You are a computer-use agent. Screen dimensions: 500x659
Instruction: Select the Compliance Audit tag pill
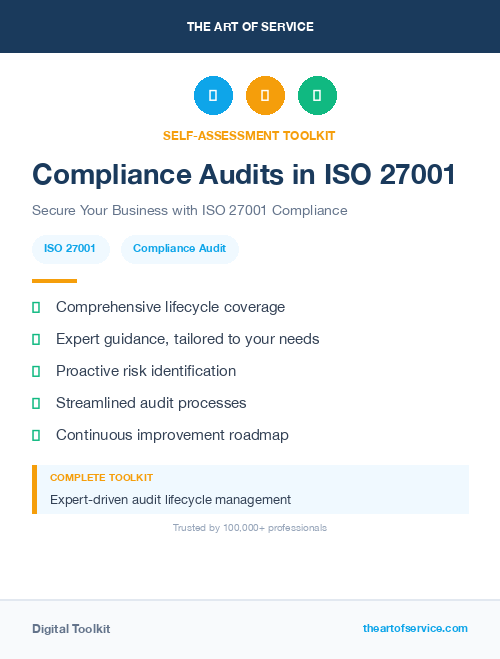point(180,249)
